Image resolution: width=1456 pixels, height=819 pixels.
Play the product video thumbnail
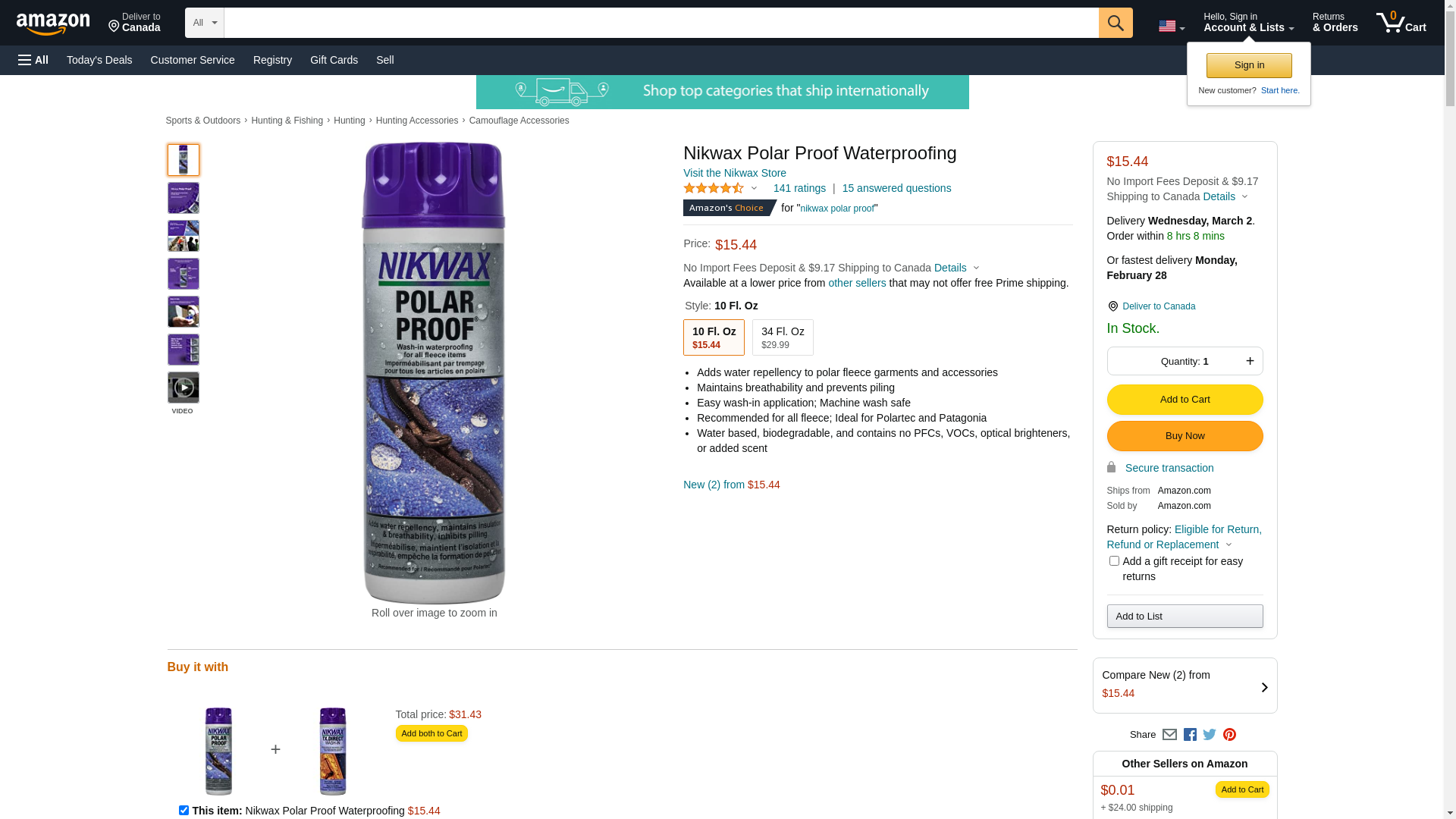[183, 388]
